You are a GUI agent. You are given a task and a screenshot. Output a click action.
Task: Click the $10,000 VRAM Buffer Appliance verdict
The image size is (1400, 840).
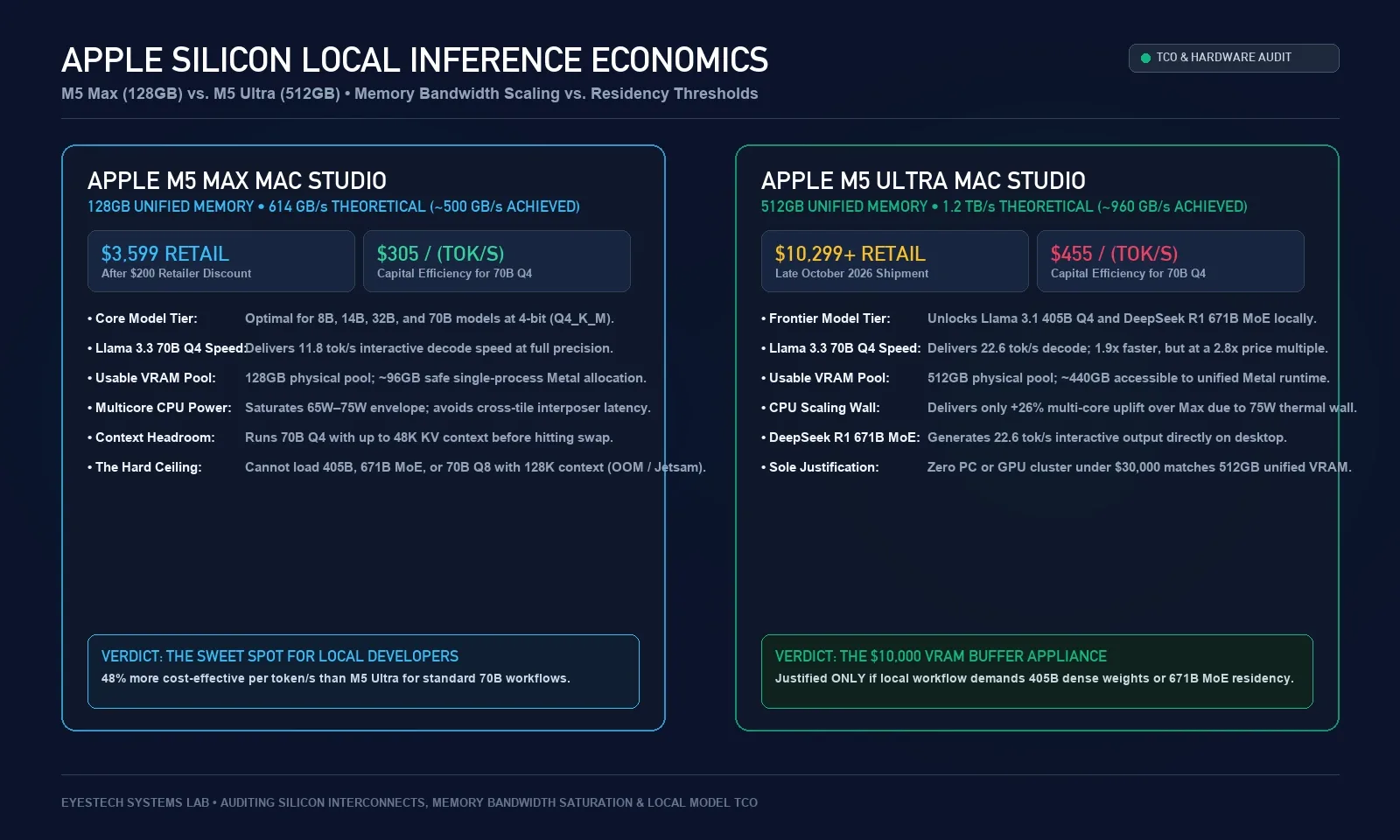coord(941,656)
